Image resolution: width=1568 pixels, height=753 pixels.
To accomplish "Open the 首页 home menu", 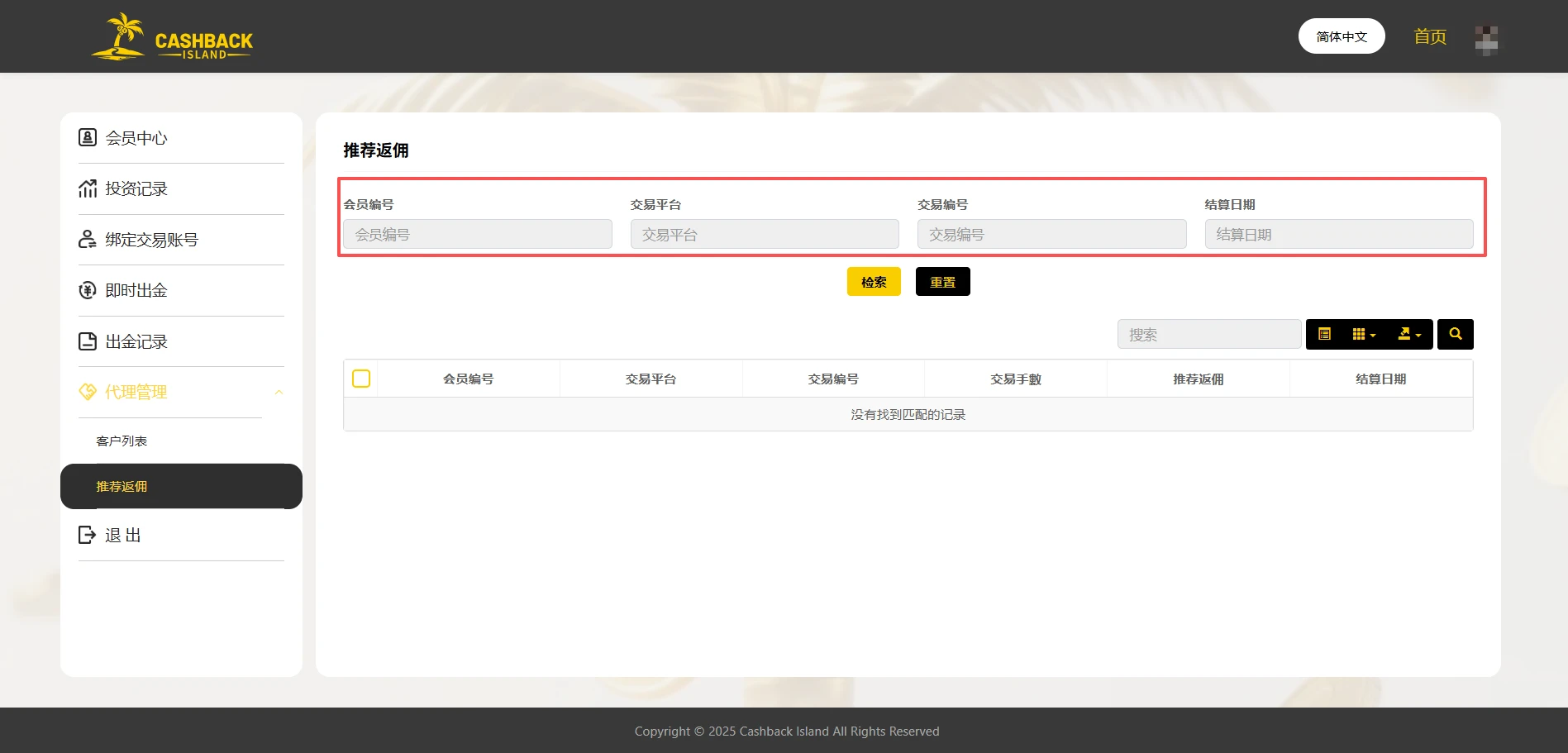I will click(1429, 36).
